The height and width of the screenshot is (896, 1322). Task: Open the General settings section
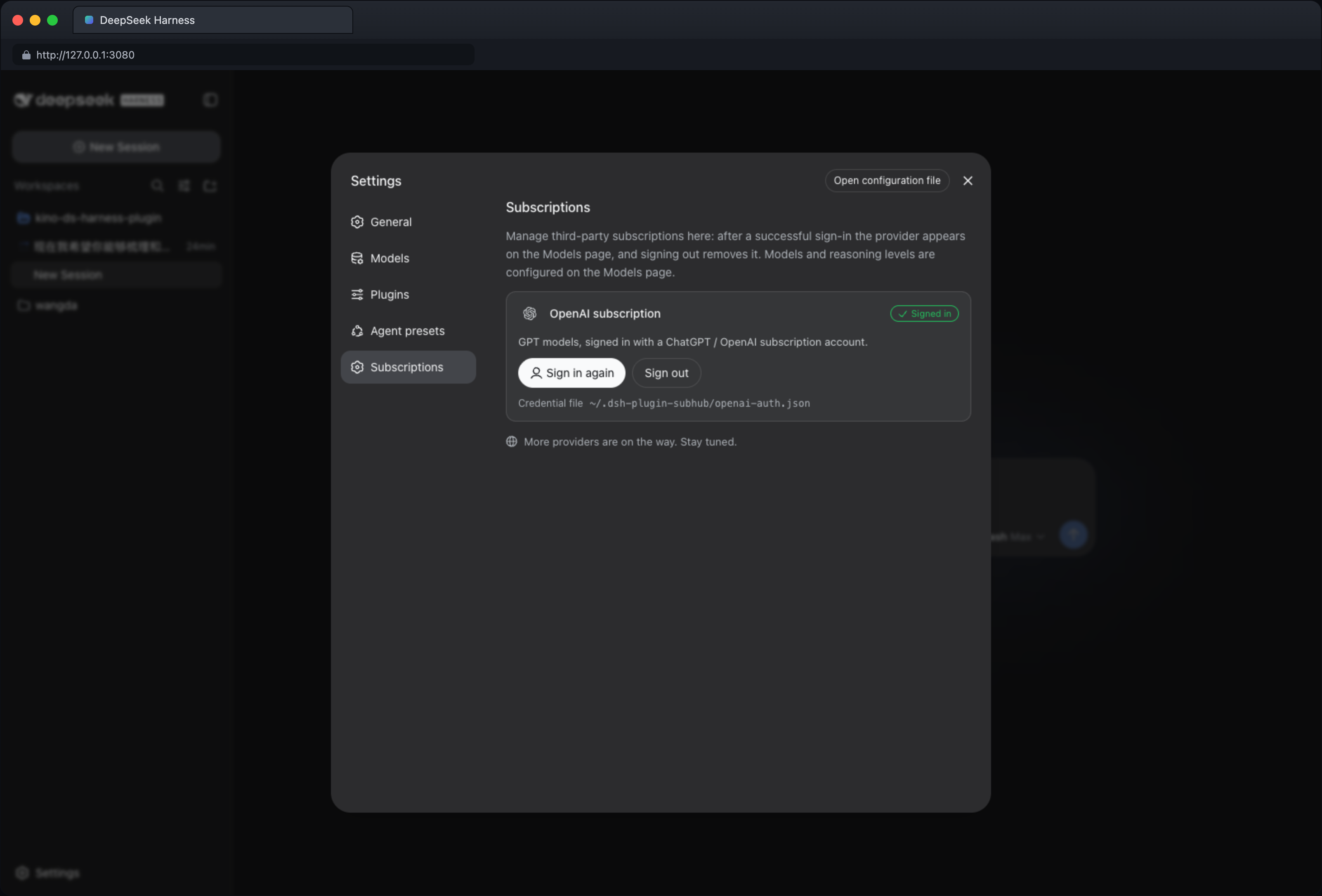coord(408,222)
